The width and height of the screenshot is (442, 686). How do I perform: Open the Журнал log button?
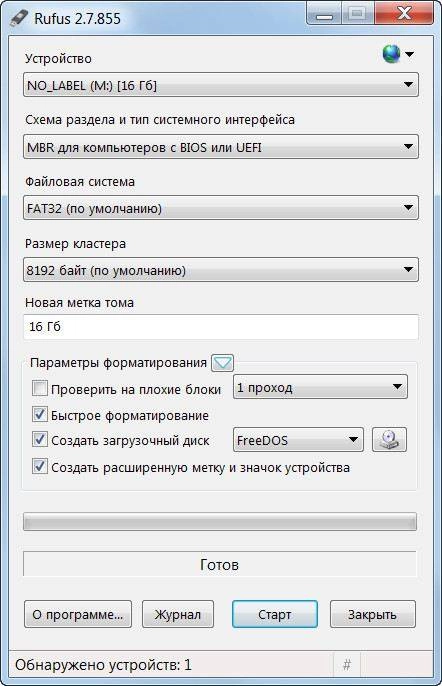coord(178,614)
